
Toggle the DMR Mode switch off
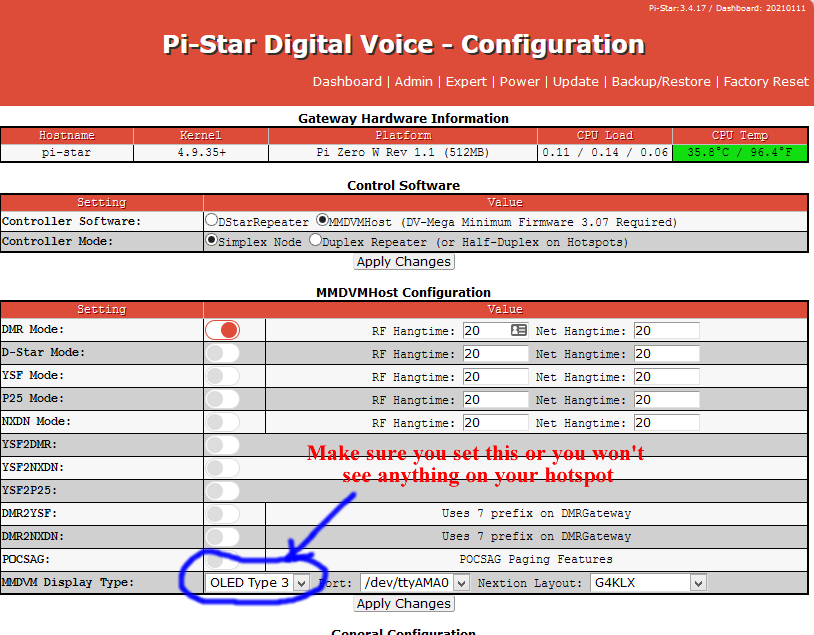222,330
